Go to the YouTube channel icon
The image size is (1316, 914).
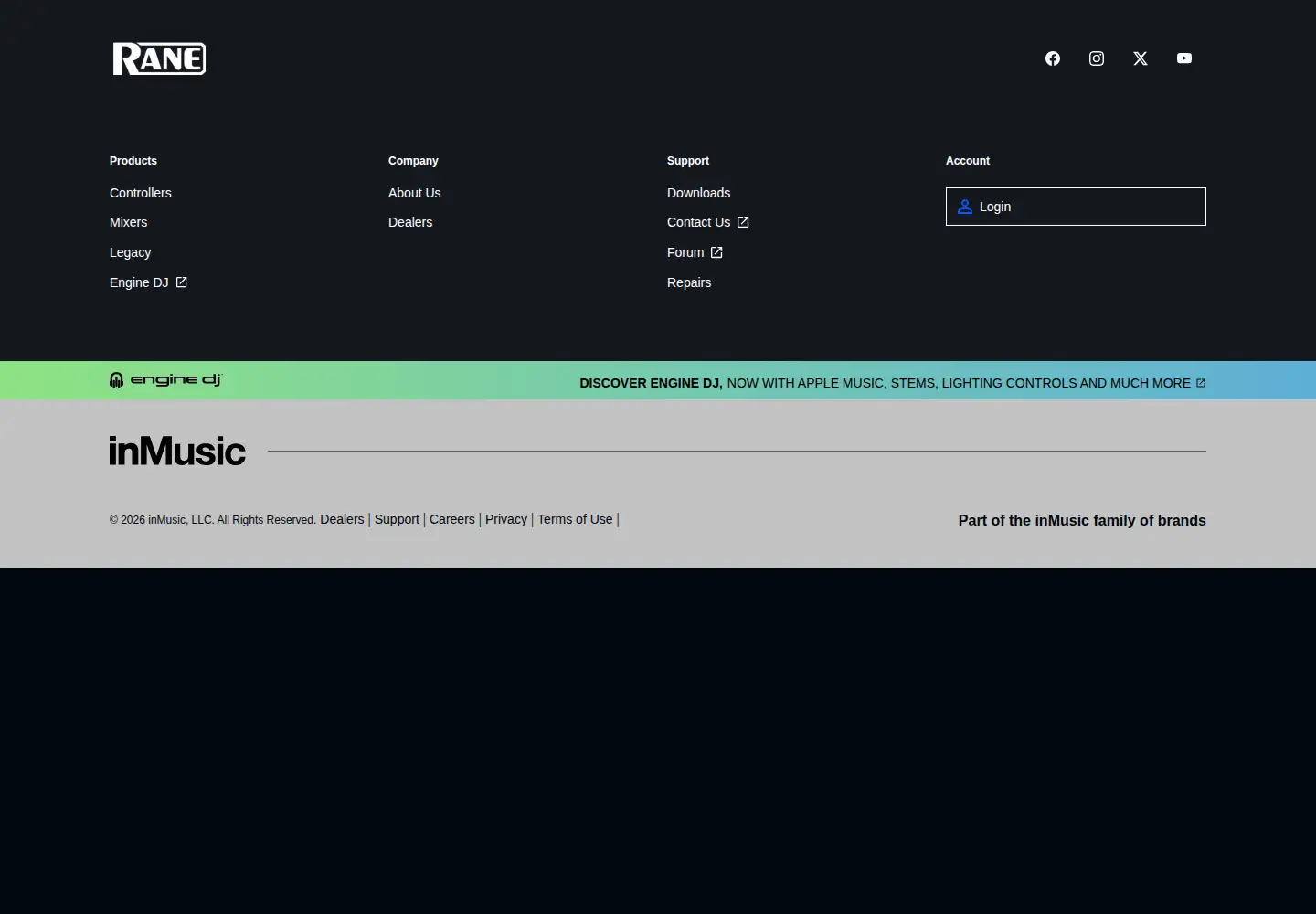pyautogui.click(x=1184, y=58)
